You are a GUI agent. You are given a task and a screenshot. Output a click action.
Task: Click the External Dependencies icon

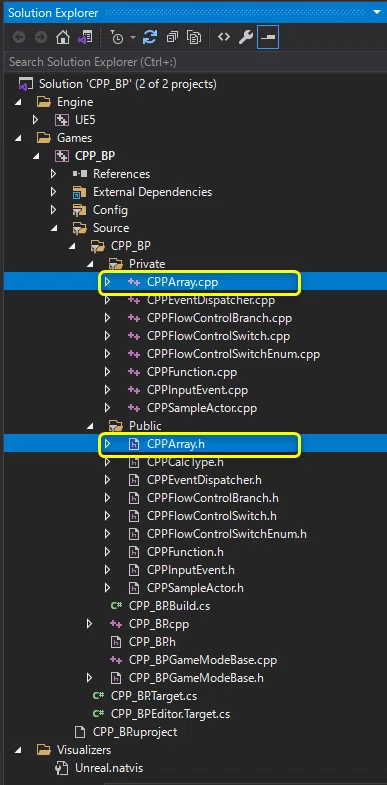[80, 192]
